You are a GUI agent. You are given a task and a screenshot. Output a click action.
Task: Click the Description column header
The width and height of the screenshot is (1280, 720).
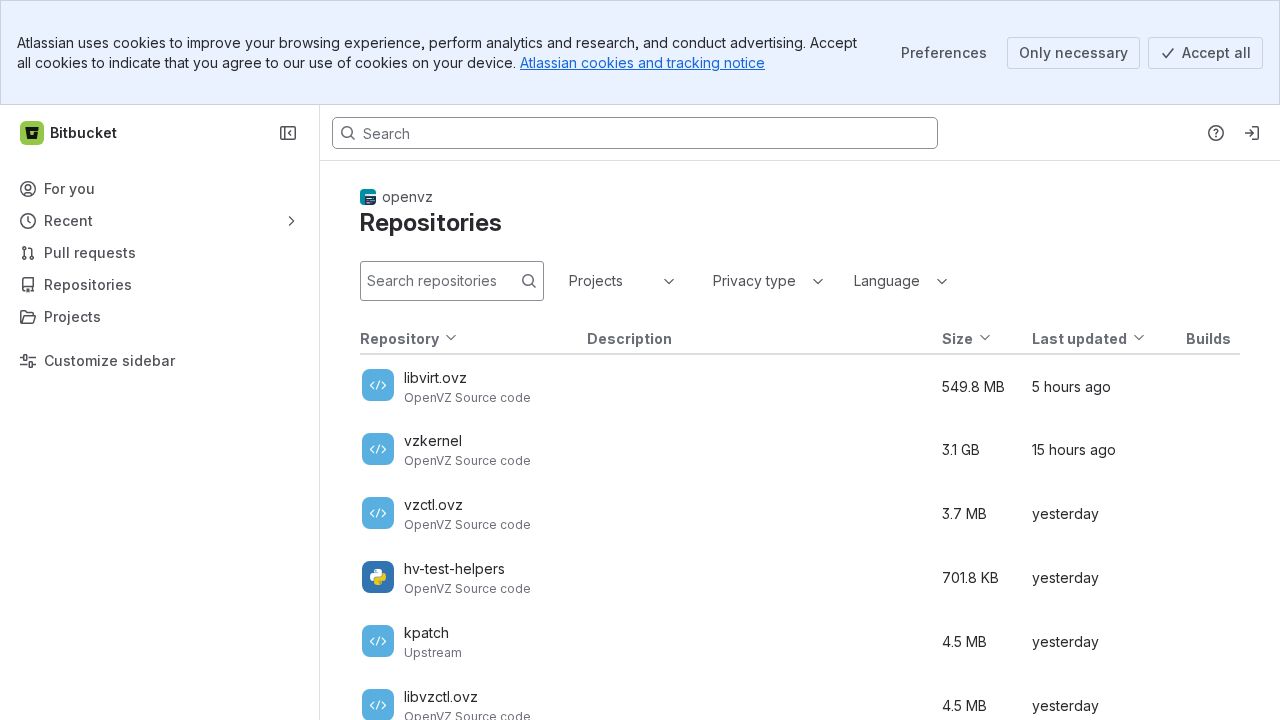629,339
